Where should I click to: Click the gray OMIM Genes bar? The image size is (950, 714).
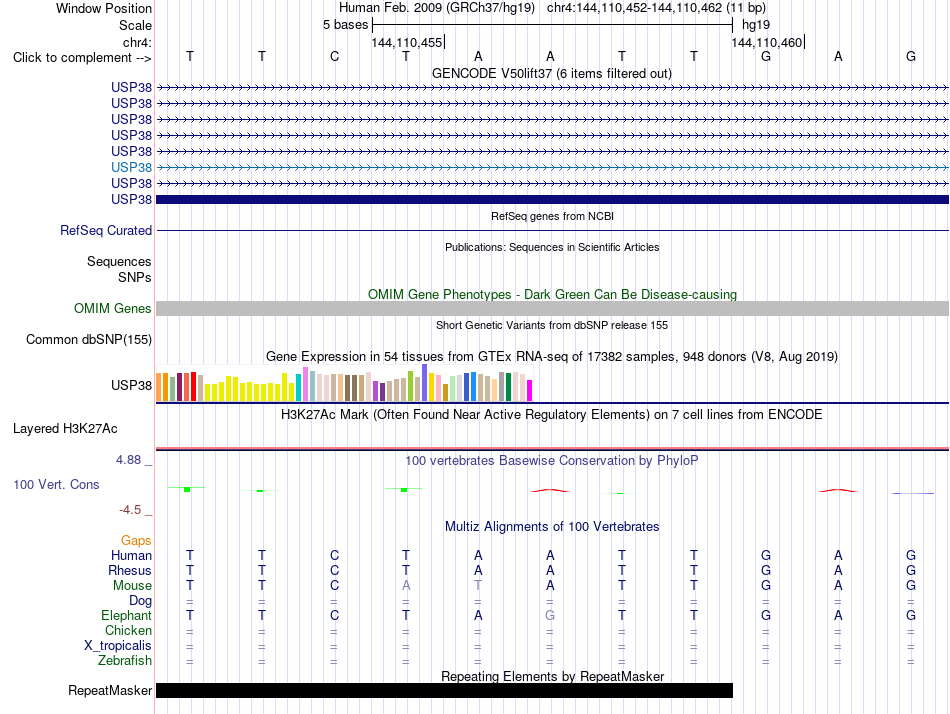click(x=552, y=309)
